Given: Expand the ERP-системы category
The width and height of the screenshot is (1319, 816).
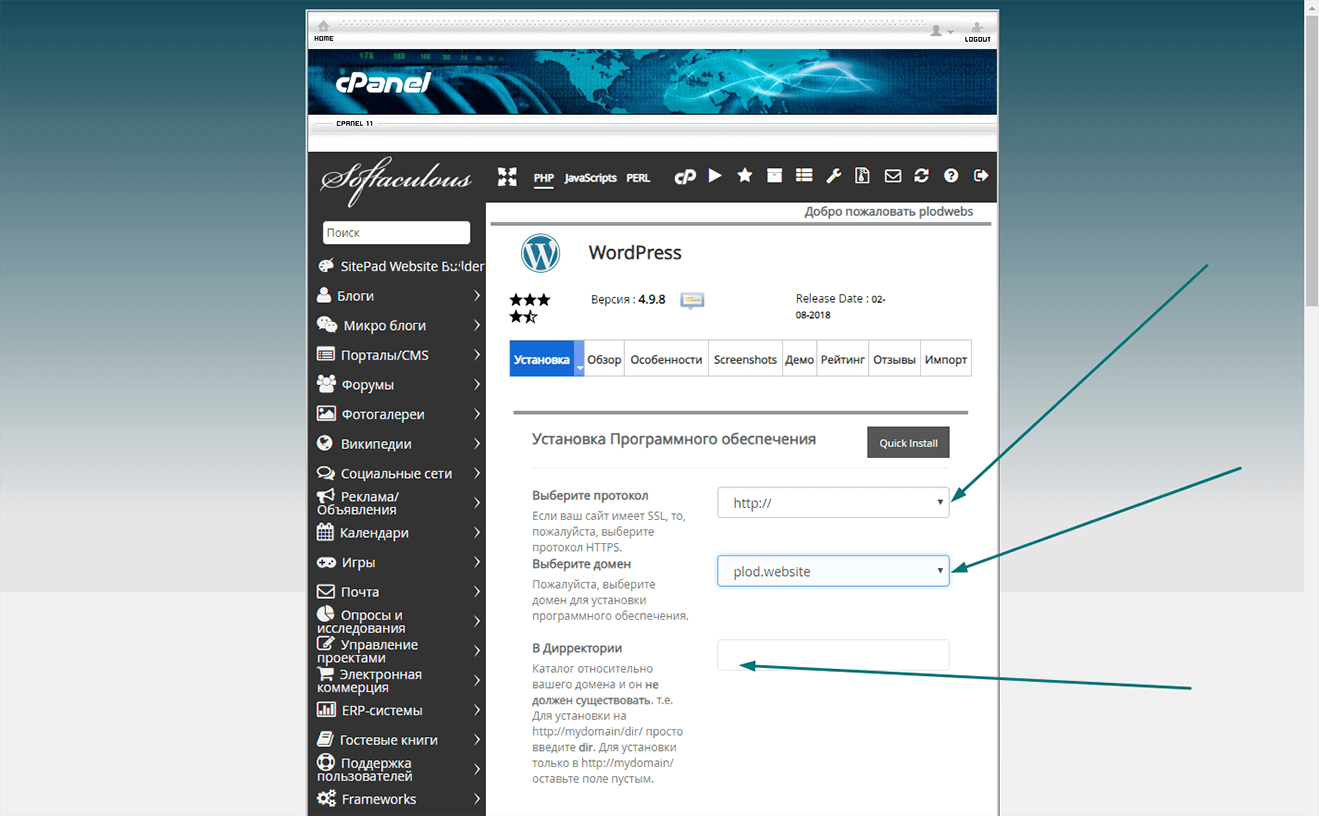Looking at the screenshot, I should click(x=399, y=710).
